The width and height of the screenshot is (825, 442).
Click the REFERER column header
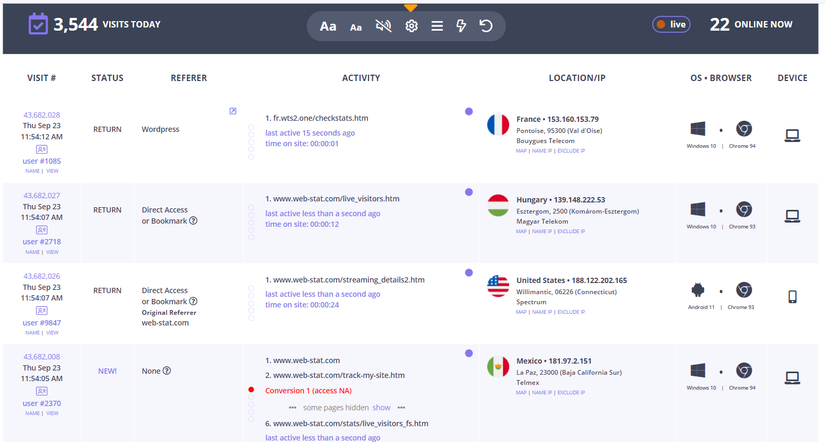189,78
